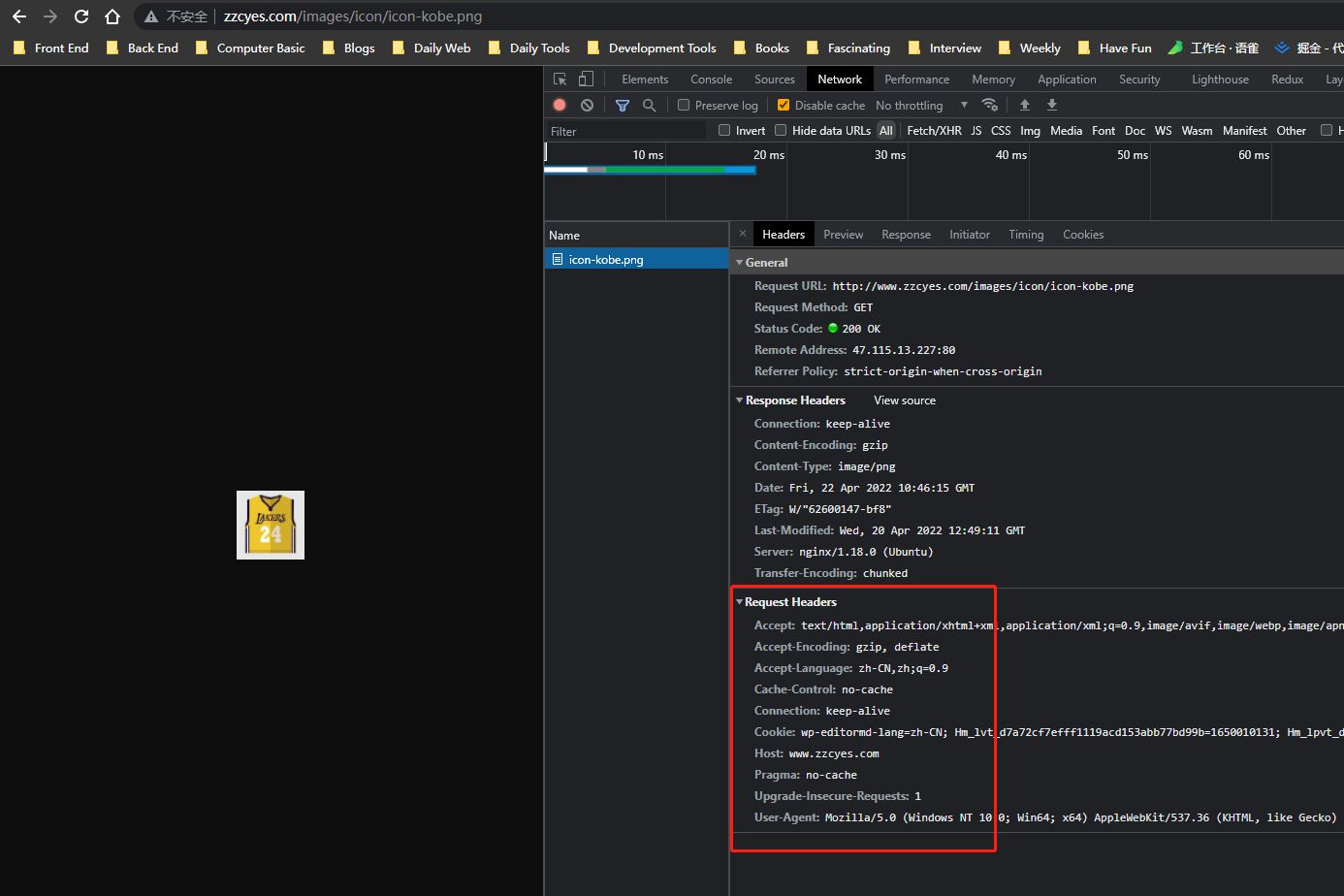Screen dimensions: 1344x896
Task: Filter requests by WS type
Action: tap(1163, 130)
